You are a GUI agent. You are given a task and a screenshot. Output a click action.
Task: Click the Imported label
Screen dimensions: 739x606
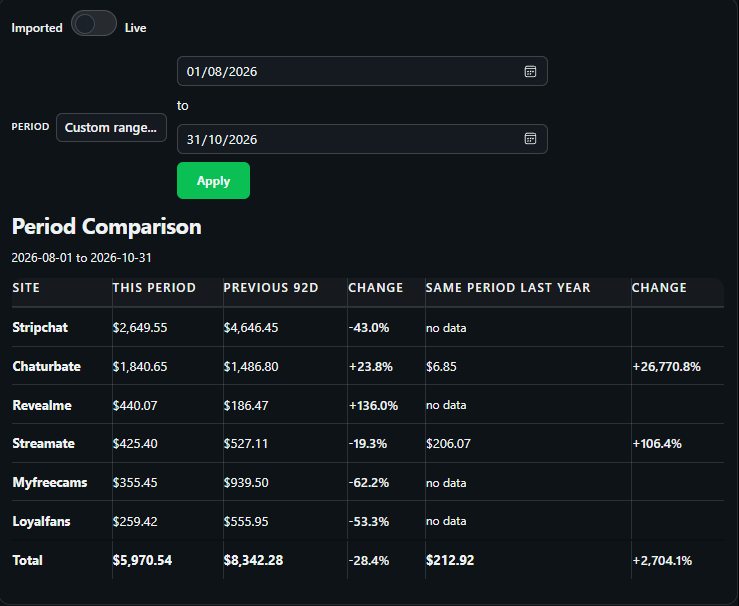pyautogui.click(x=37, y=28)
